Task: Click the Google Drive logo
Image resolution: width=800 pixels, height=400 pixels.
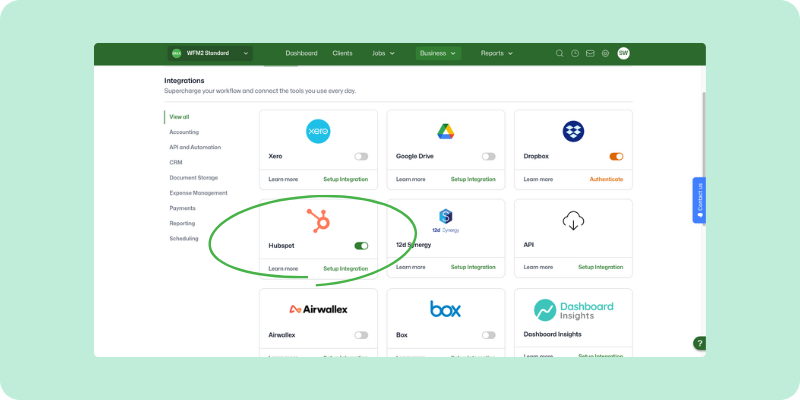Action: (x=446, y=132)
